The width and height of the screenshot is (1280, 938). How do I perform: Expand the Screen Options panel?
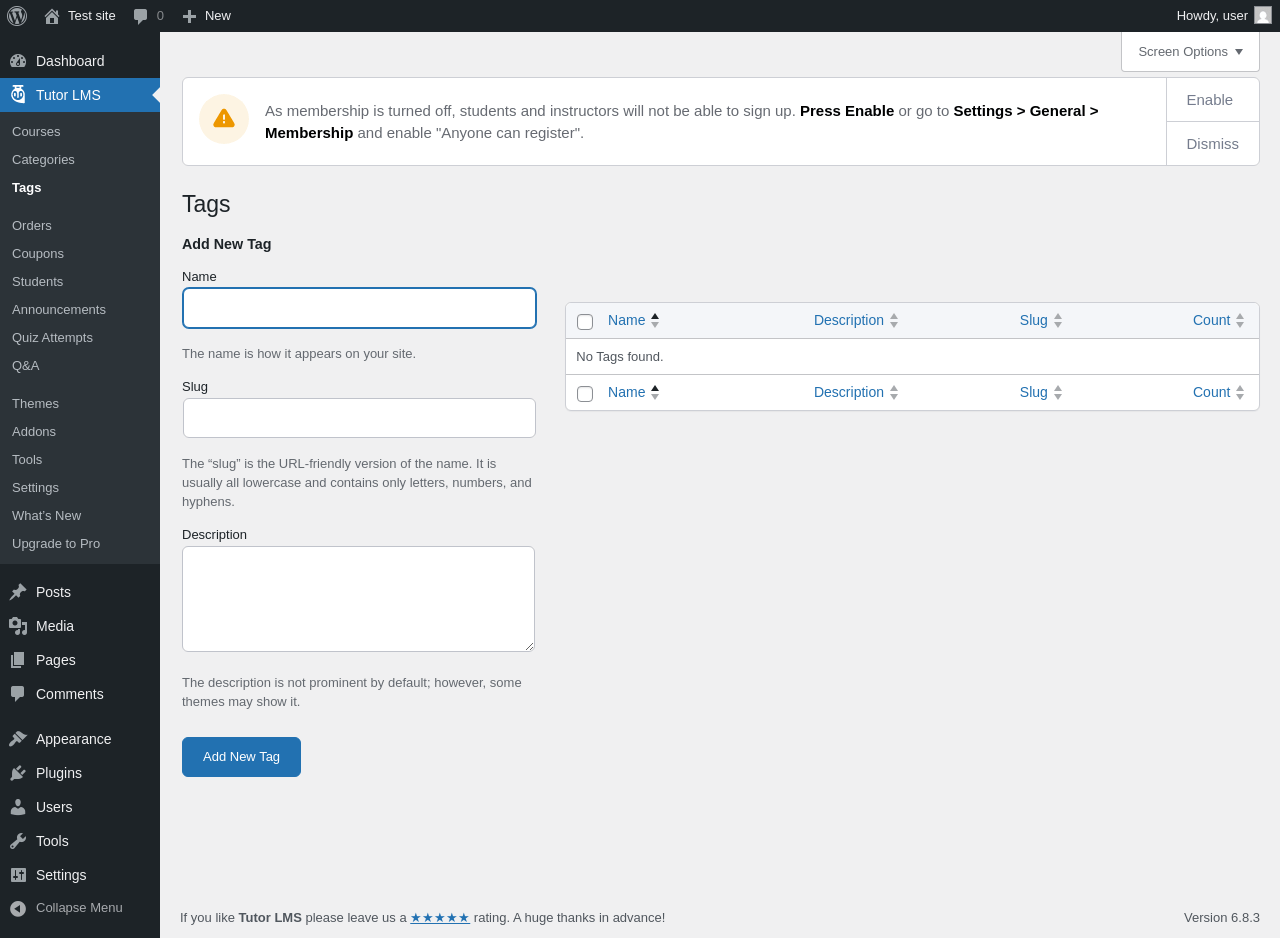click(x=1190, y=52)
